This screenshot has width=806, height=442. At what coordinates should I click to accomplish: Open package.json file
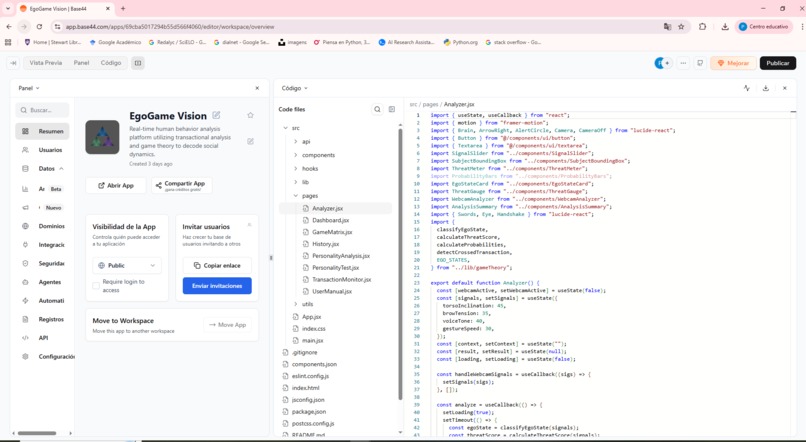pos(308,412)
